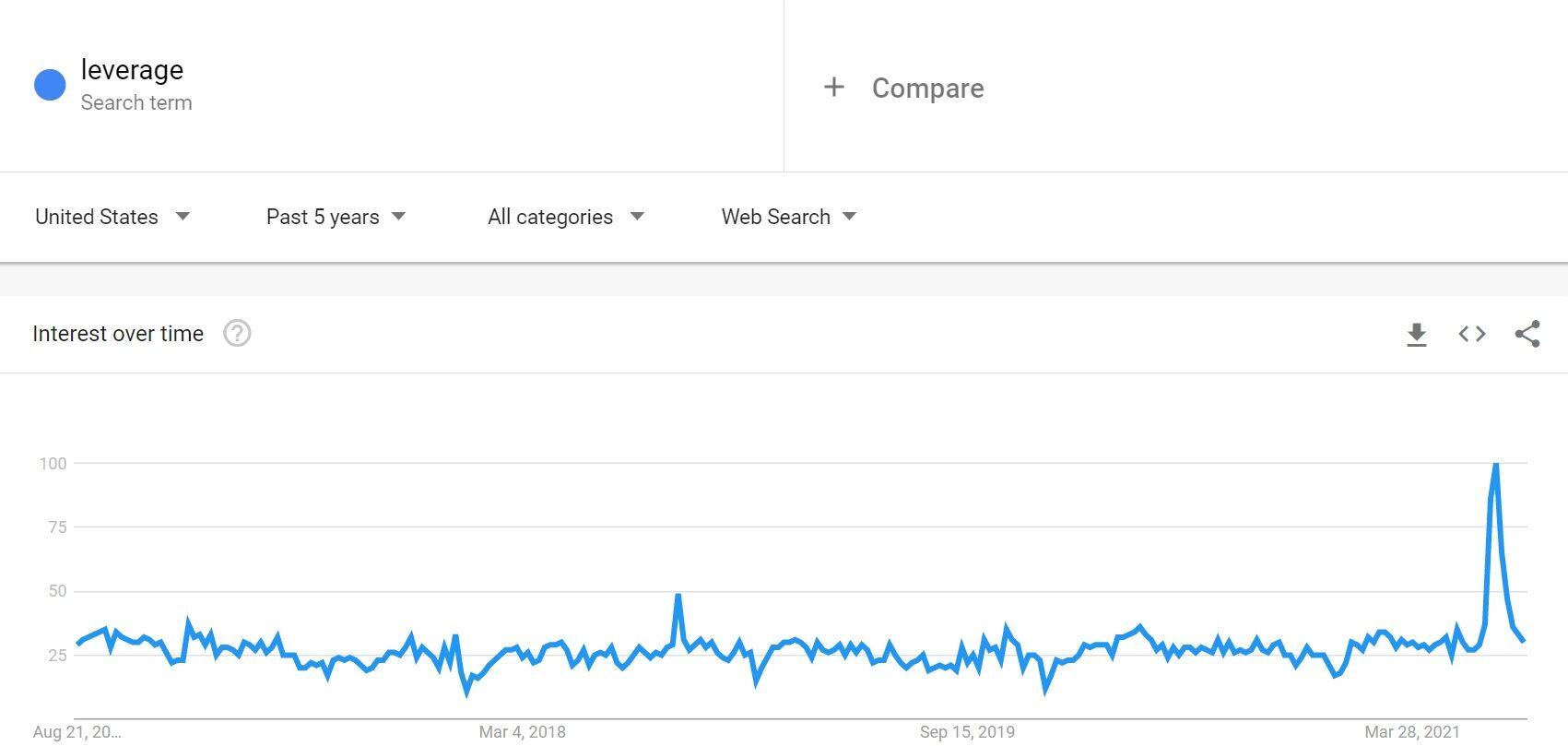The width and height of the screenshot is (1568, 746).
Task: Click the leverage search term field
Action: coord(132,70)
